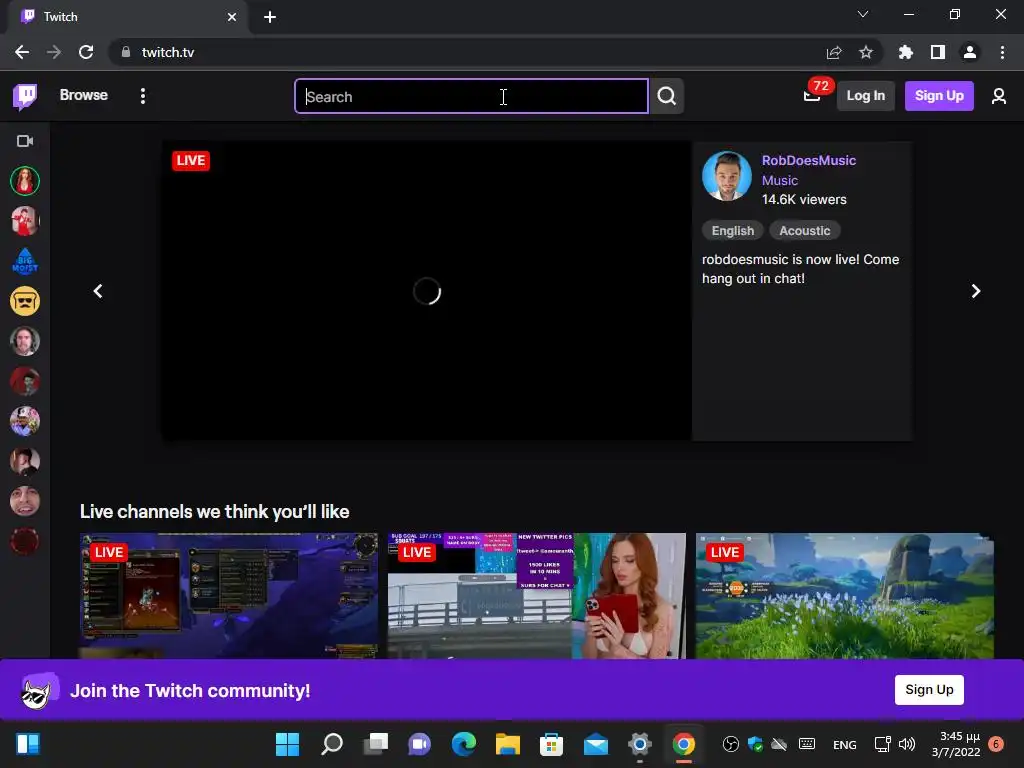Switch to the Chrome taskbar icon
Image resolution: width=1024 pixels, height=768 pixels.
tap(684, 744)
